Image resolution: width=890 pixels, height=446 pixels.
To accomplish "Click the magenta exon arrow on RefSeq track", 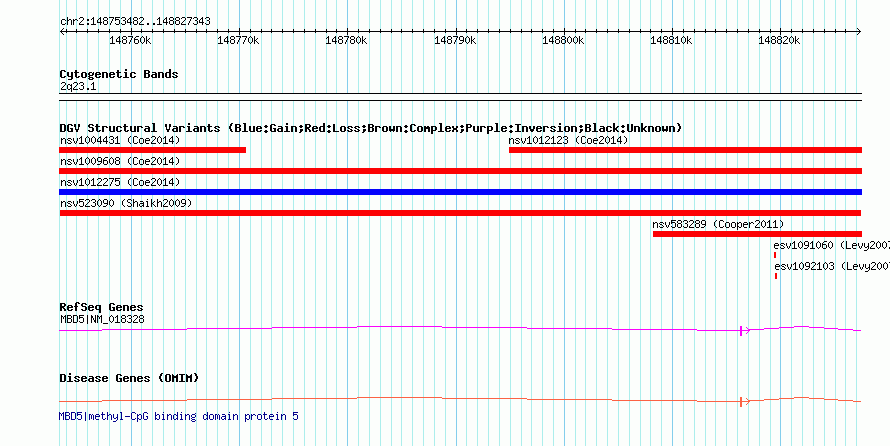I will pos(744,330).
